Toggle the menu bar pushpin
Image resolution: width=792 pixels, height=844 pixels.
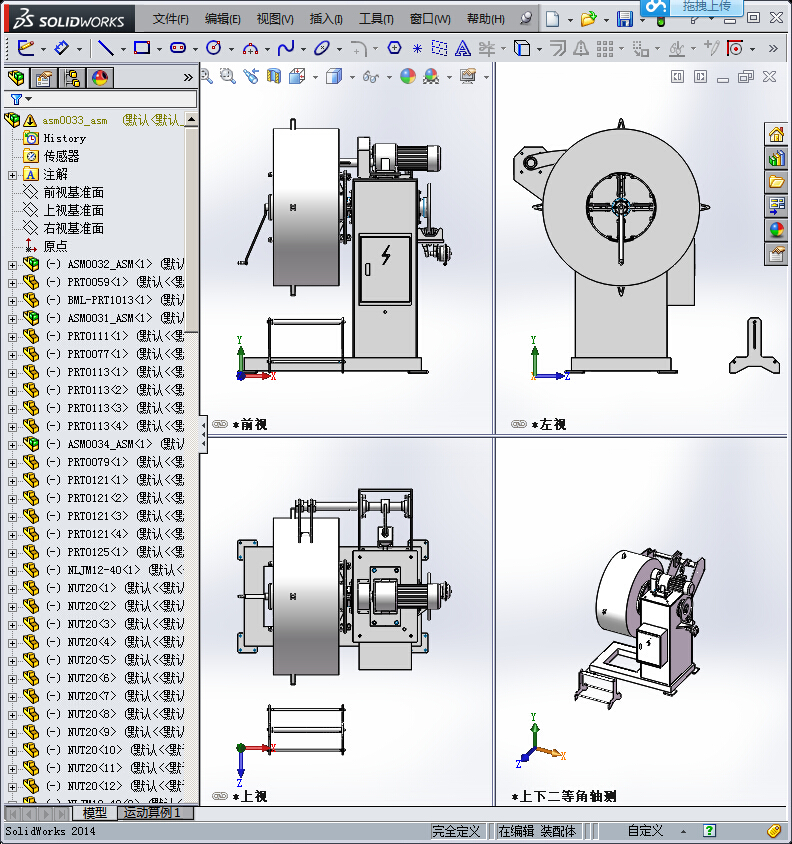click(x=526, y=19)
